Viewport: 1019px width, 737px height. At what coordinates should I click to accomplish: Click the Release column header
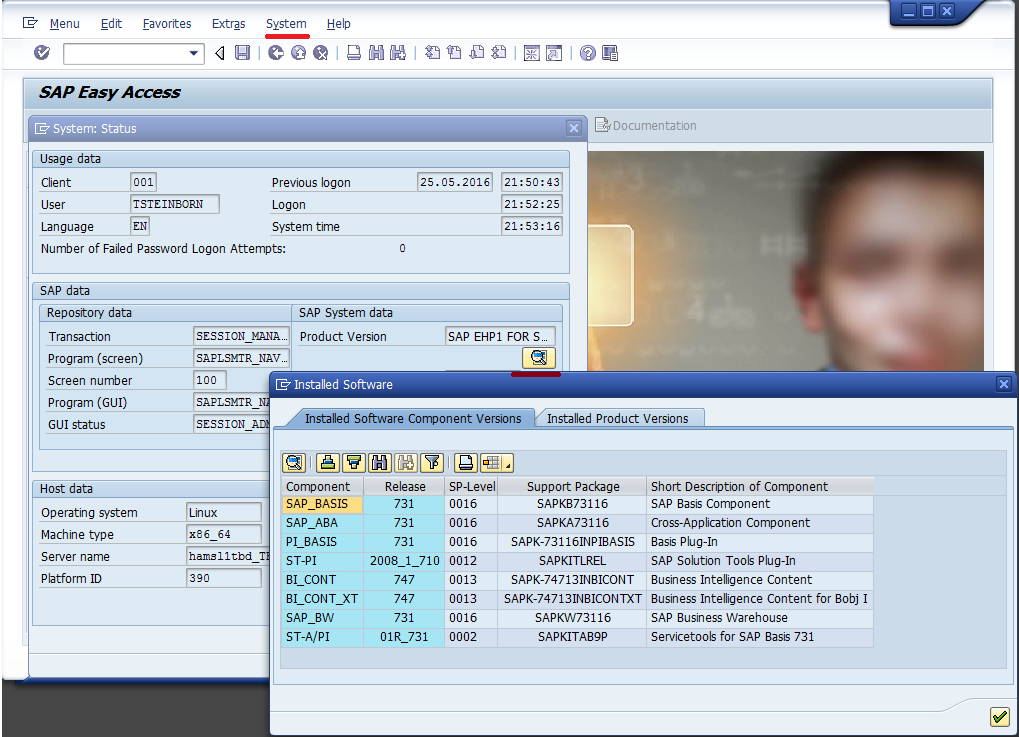coord(404,486)
